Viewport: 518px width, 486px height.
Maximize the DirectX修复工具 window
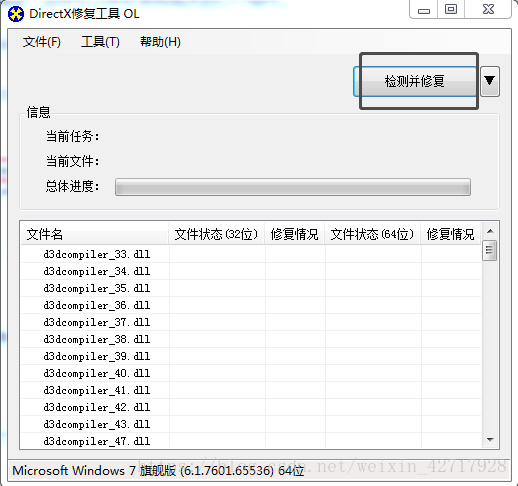(x=451, y=9)
